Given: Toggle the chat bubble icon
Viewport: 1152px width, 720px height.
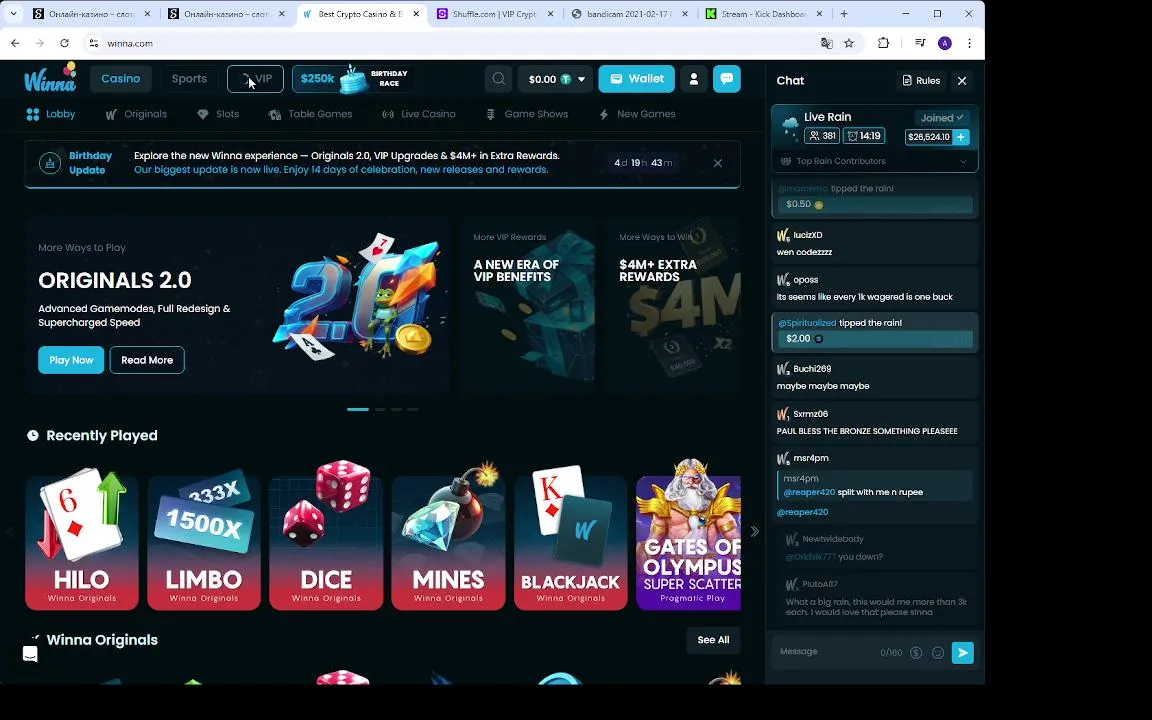Looking at the screenshot, I should [x=727, y=79].
